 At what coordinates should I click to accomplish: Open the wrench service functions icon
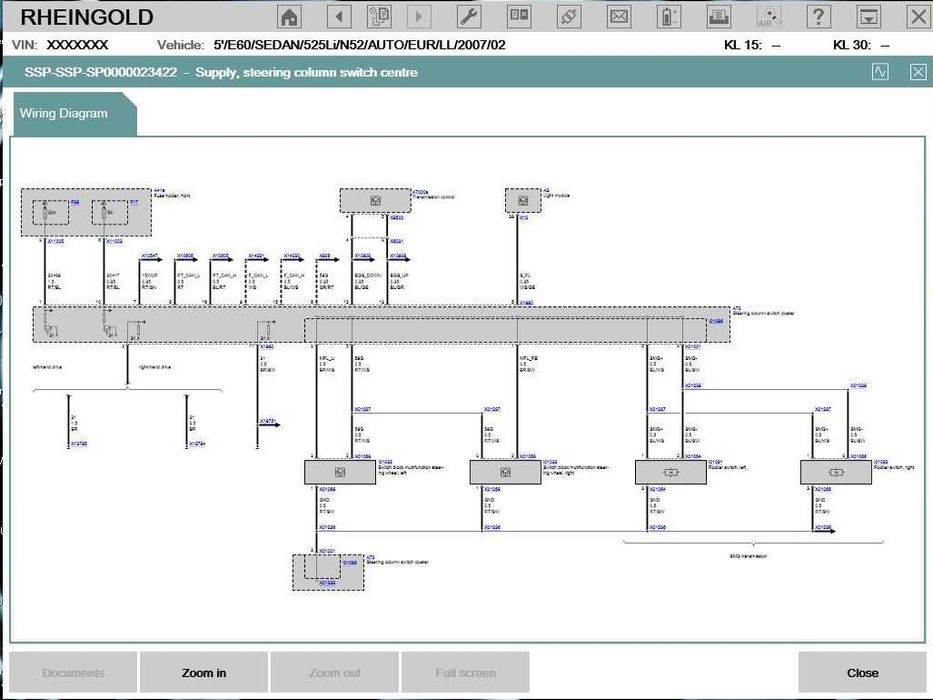pyautogui.click(x=469, y=17)
